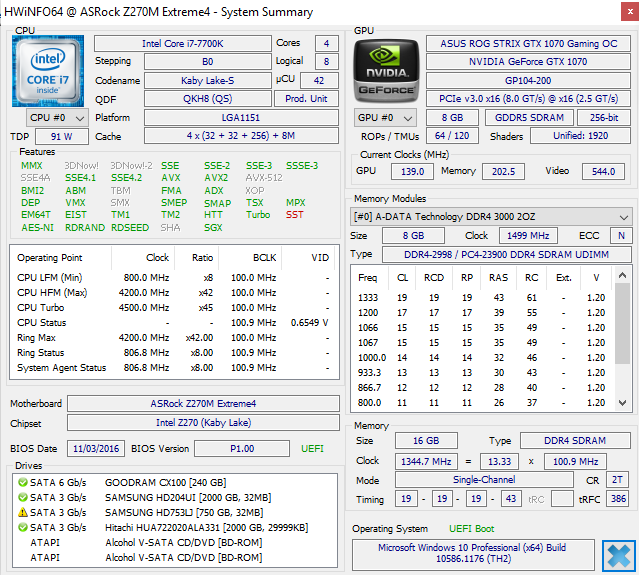Click the blue X close icon at bottom right
The image size is (639, 575).
619,555
